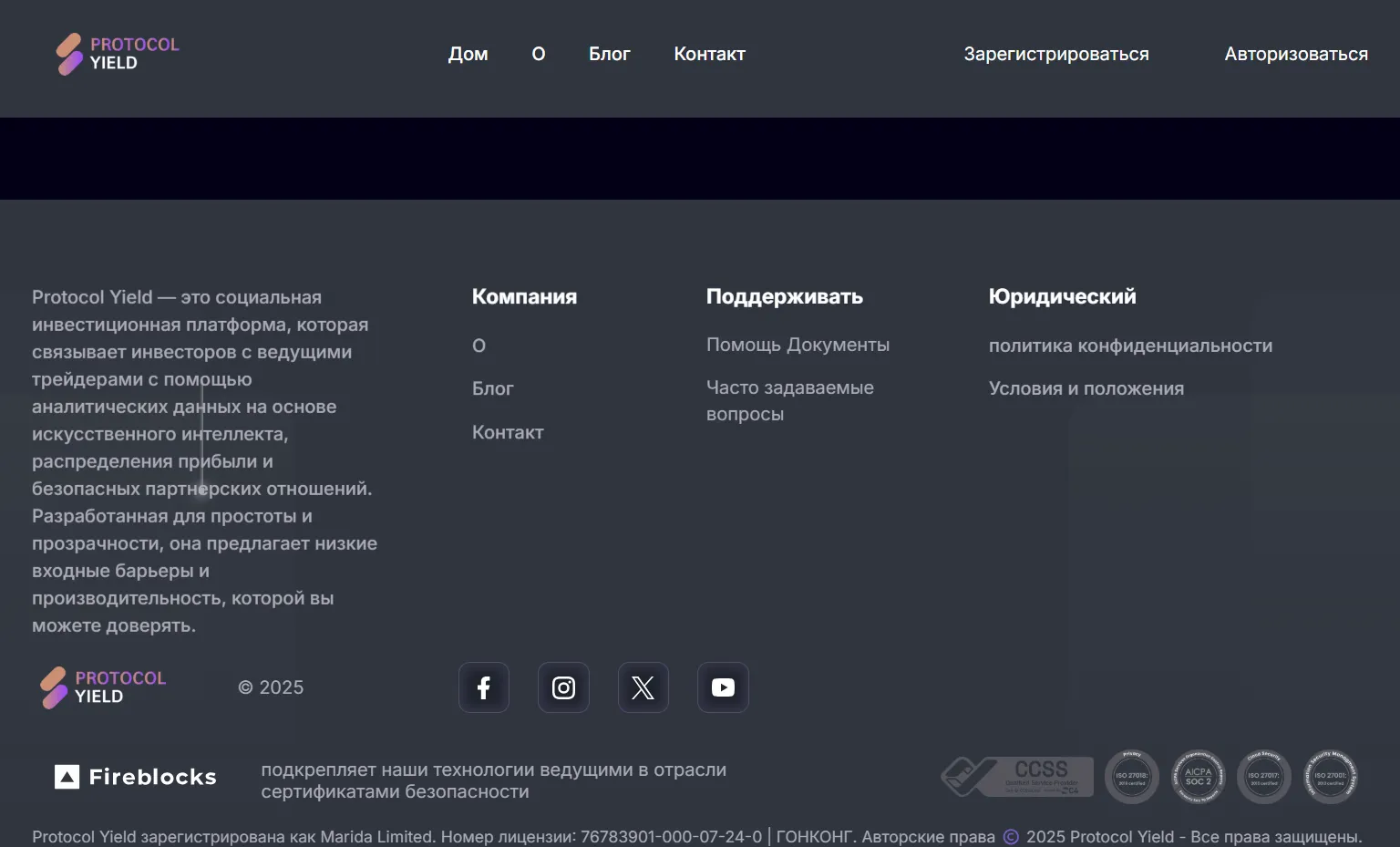Click the Protocol Yield footer logo
The image size is (1400, 847).
(x=103, y=687)
